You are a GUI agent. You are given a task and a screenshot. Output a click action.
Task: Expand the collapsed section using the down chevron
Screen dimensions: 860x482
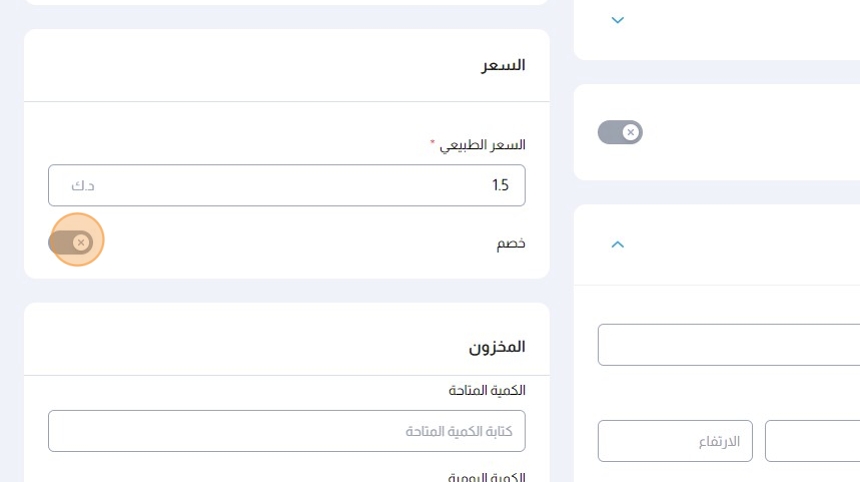point(618,20)
